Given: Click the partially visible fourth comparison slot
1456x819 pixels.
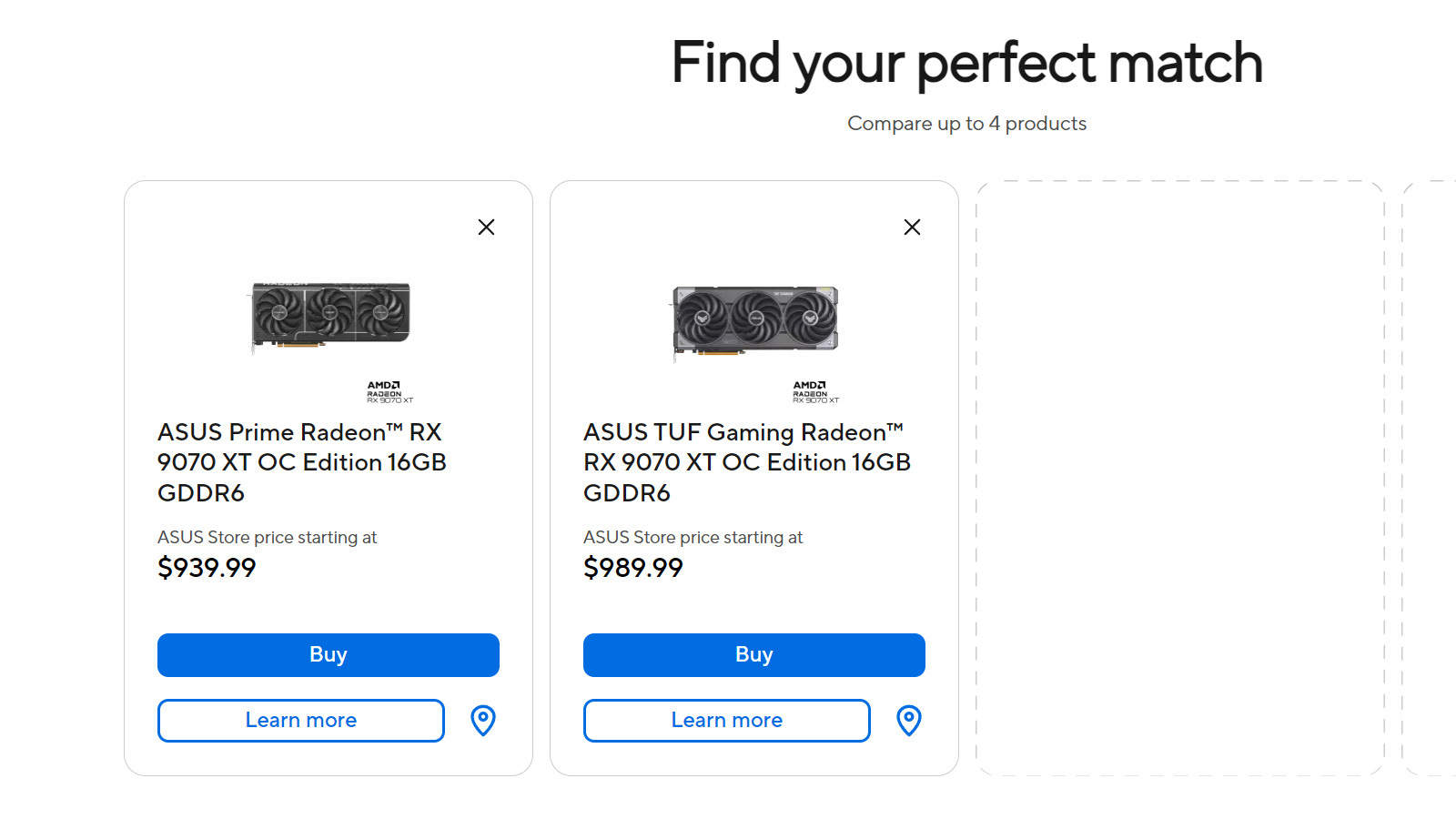Looking at the screenshot, I should tap(1431, 478).
